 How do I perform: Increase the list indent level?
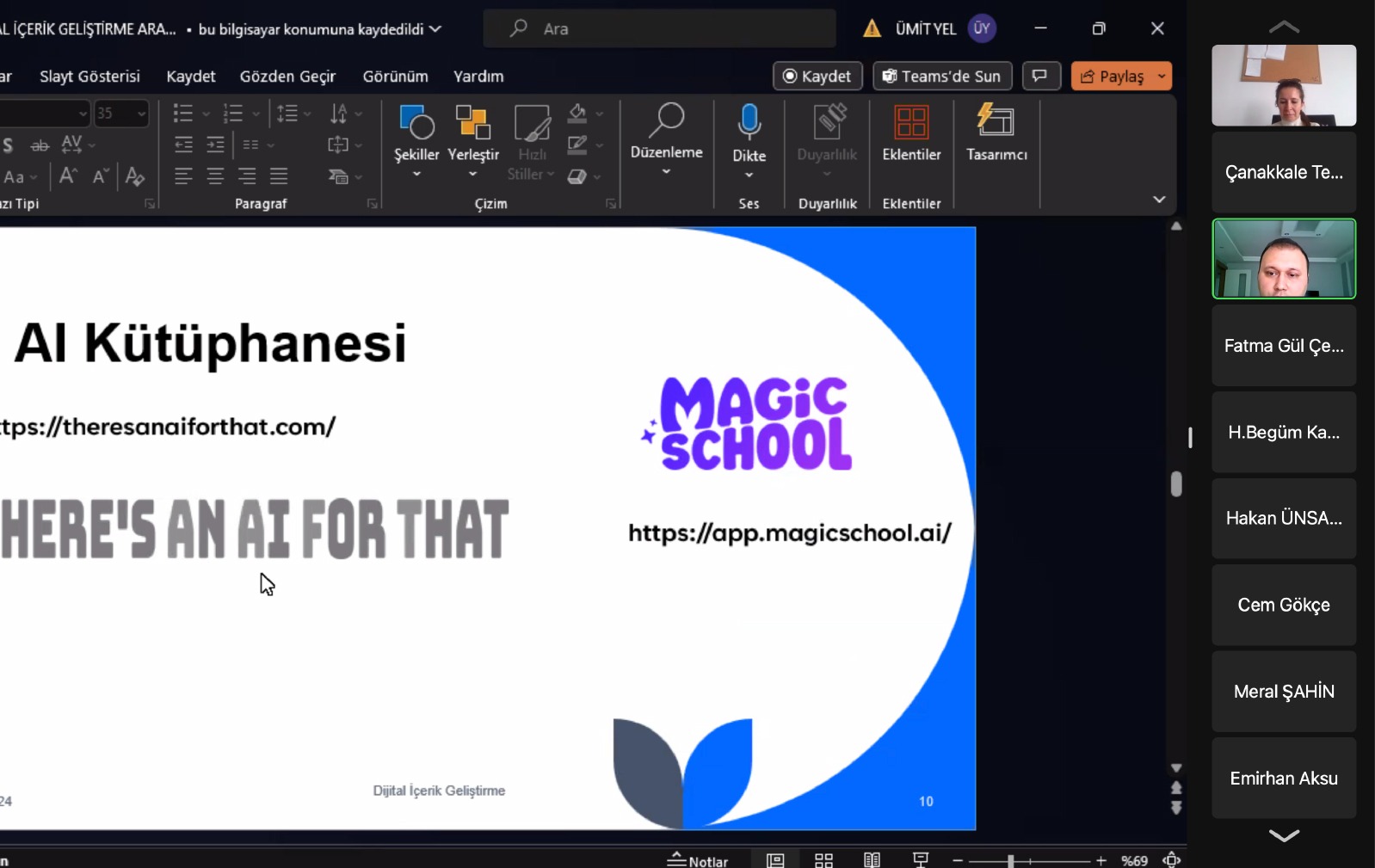pos(215,145)
